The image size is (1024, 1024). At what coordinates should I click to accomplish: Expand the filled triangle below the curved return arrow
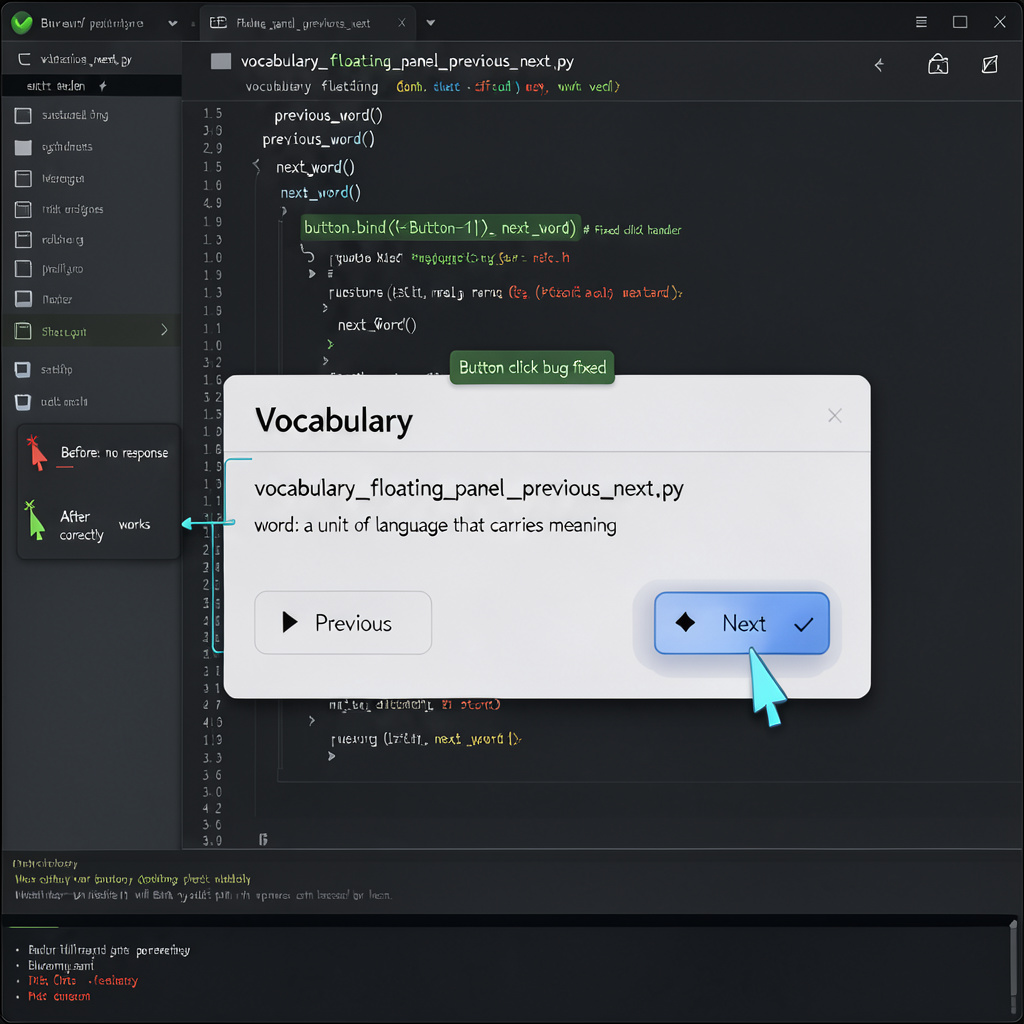click(x=312, y=274)
